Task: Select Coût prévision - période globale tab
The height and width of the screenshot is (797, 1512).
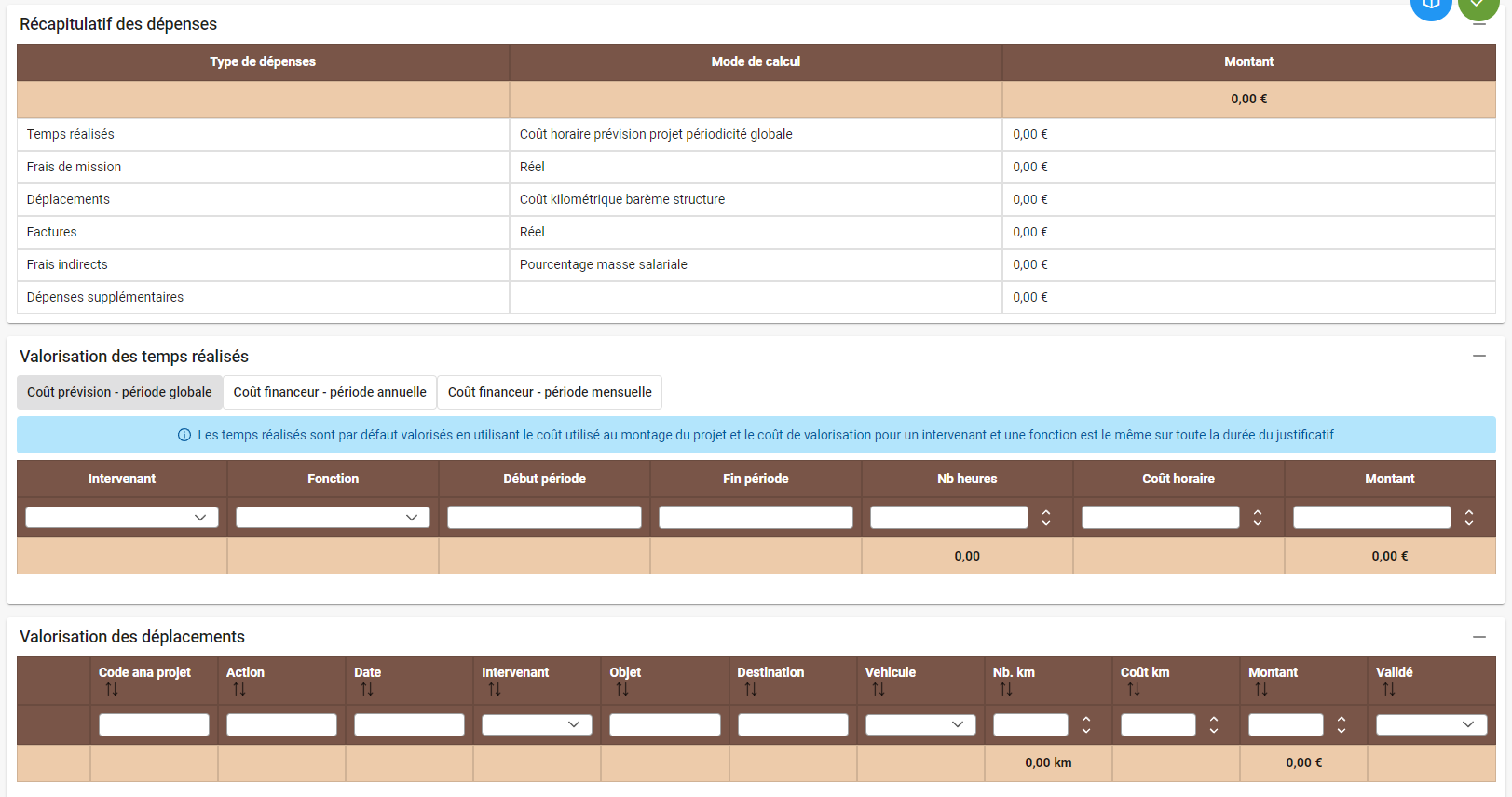Action: [x=119, y=392]
